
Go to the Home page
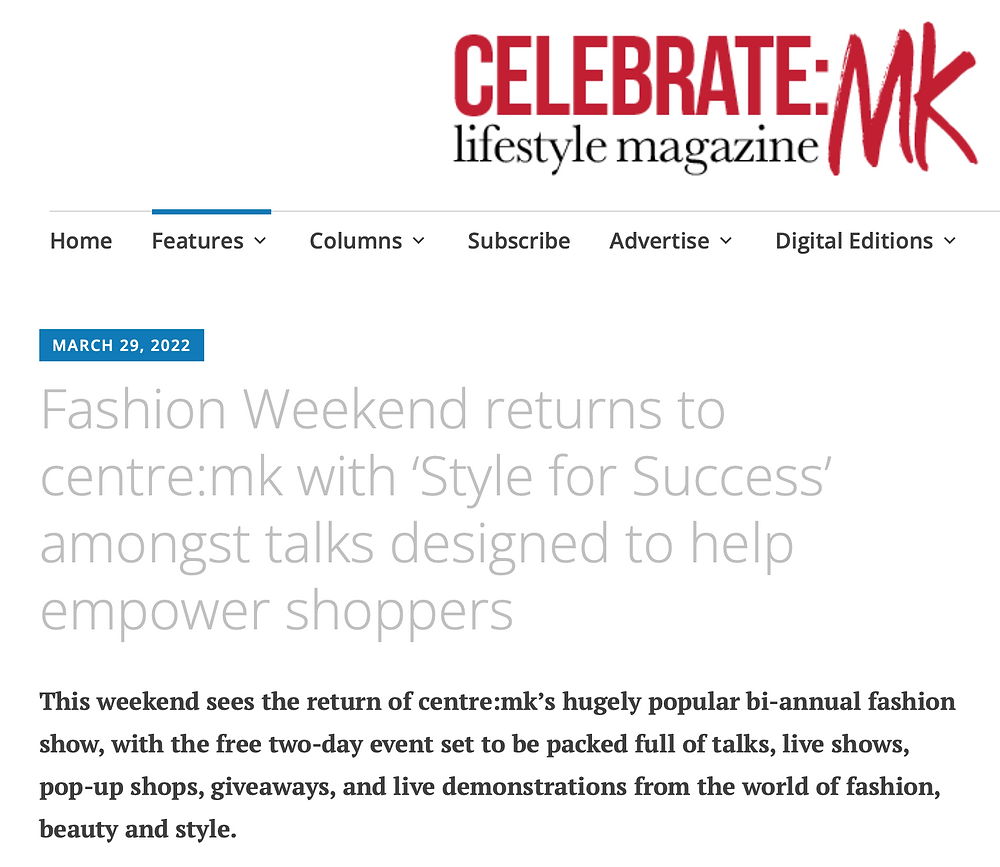(x=81, y=241)
